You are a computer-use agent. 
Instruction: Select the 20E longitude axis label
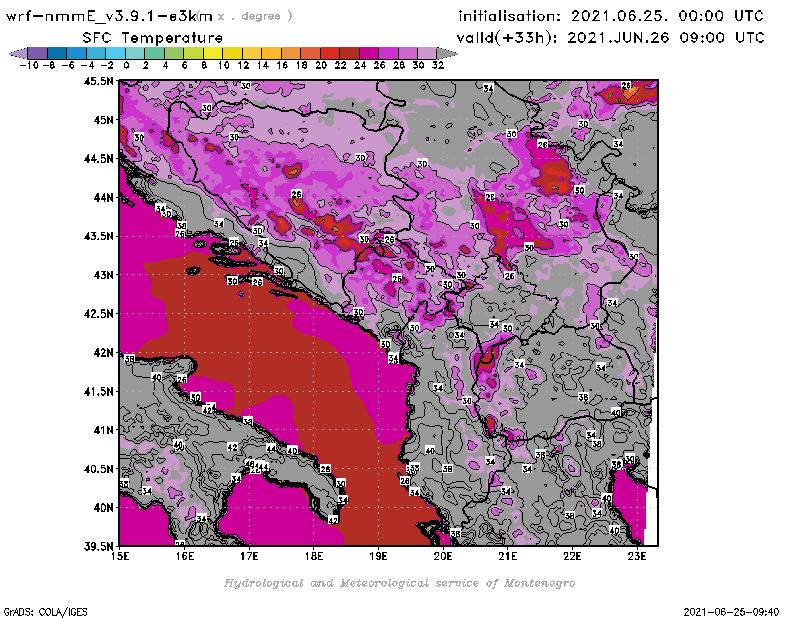[443, 556]
